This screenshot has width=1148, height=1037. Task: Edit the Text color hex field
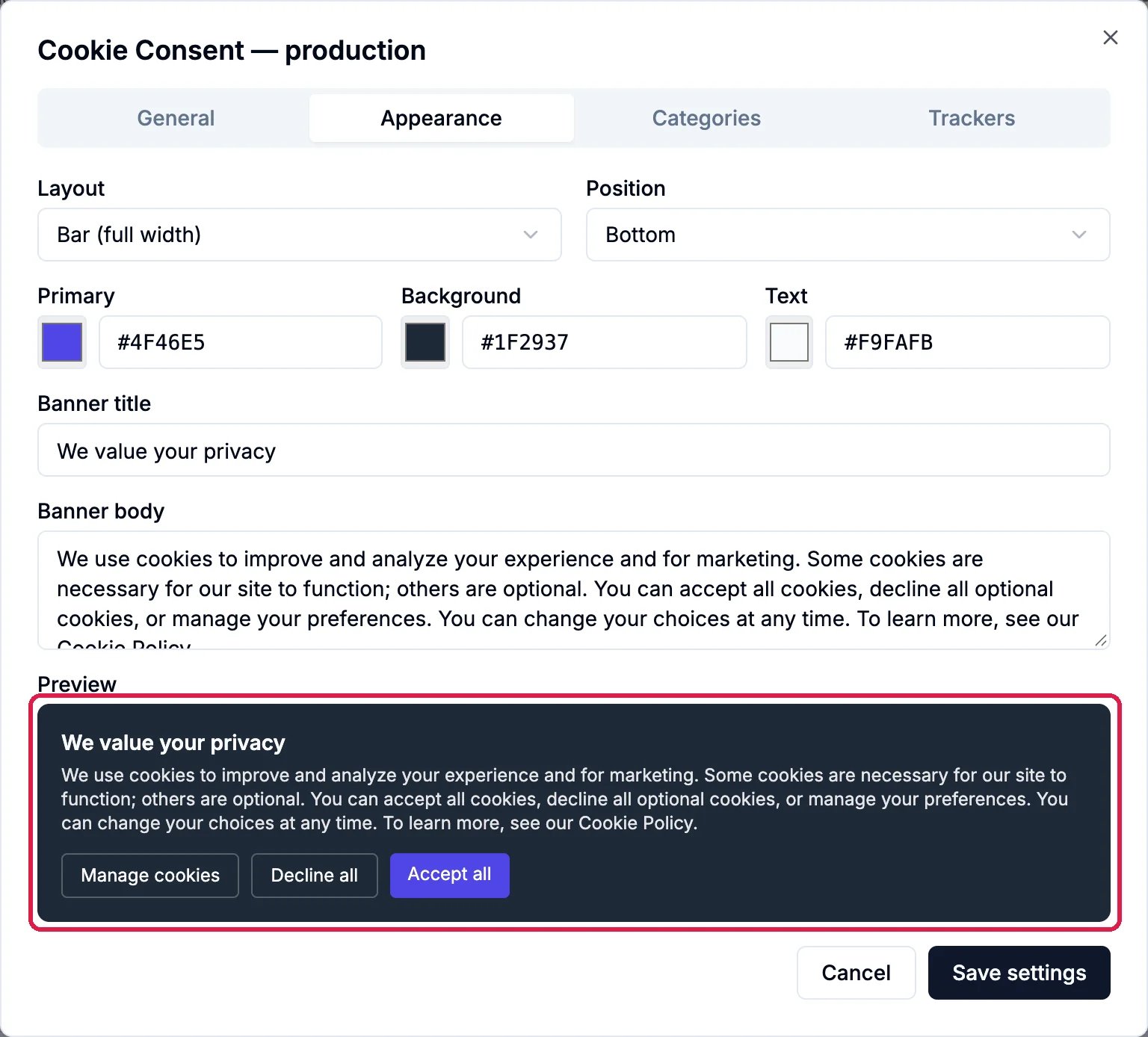[x=968, y=342]
